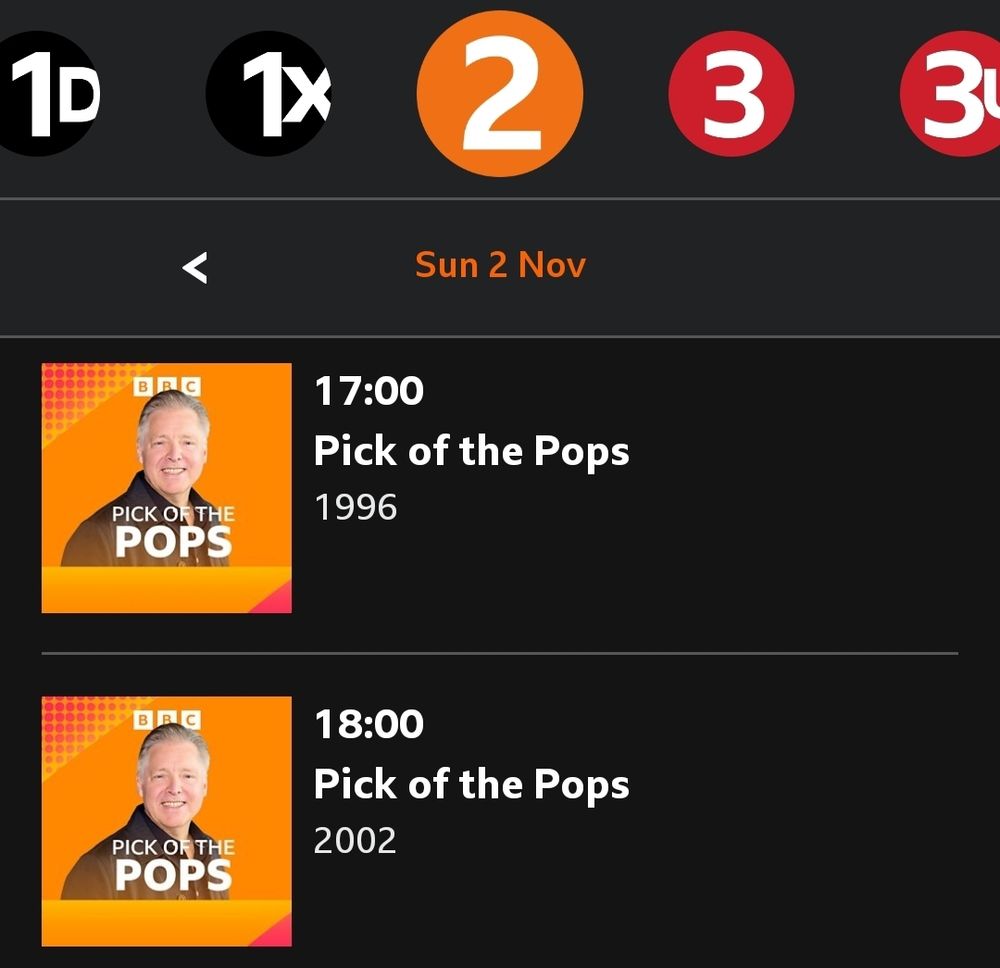Open the 18:00 Pick of the Pops artwork
1000x968 pixels.
click(166, 821)
